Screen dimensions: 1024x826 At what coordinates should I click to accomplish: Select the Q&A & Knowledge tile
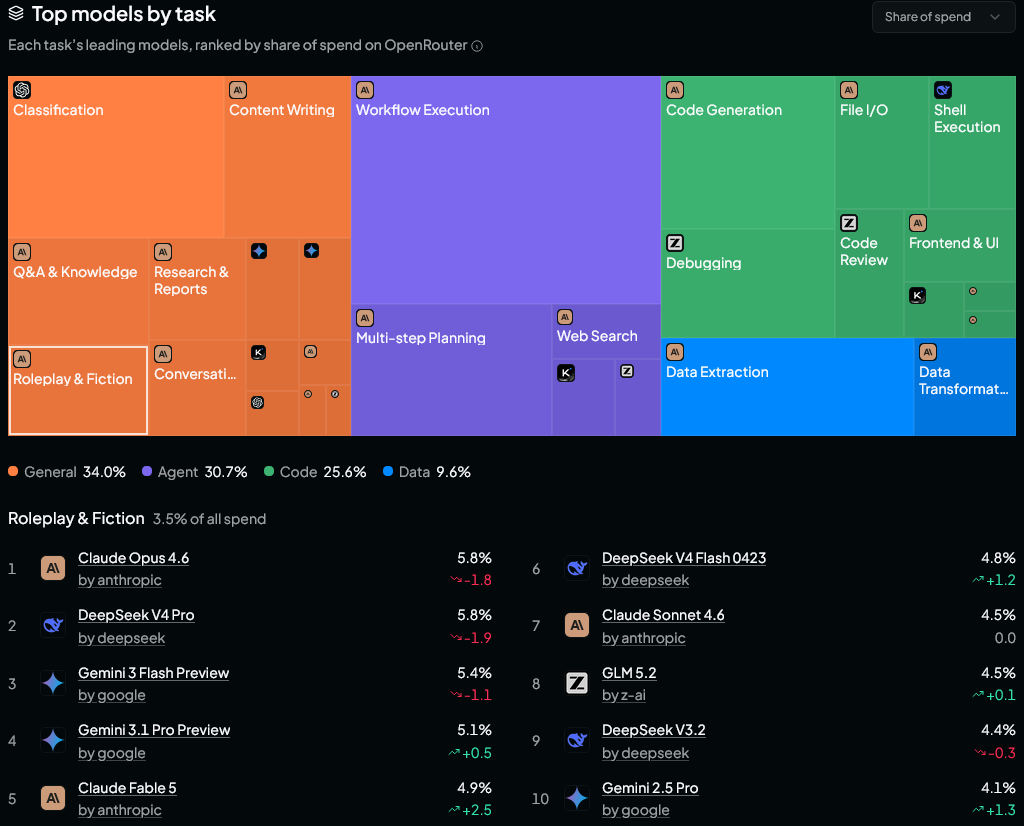pyautogui.click(x=78, y=291)
